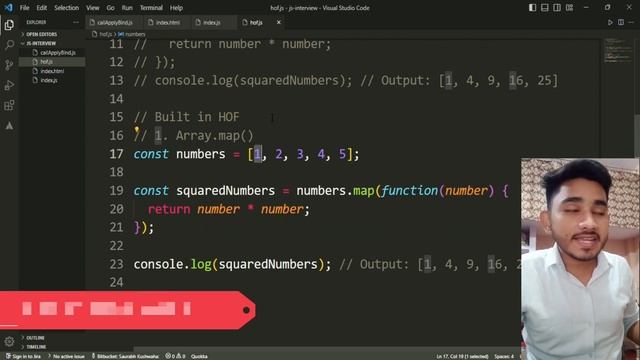Click the Run Code play icon
This screenshot has height=360, width=640.
610,22
